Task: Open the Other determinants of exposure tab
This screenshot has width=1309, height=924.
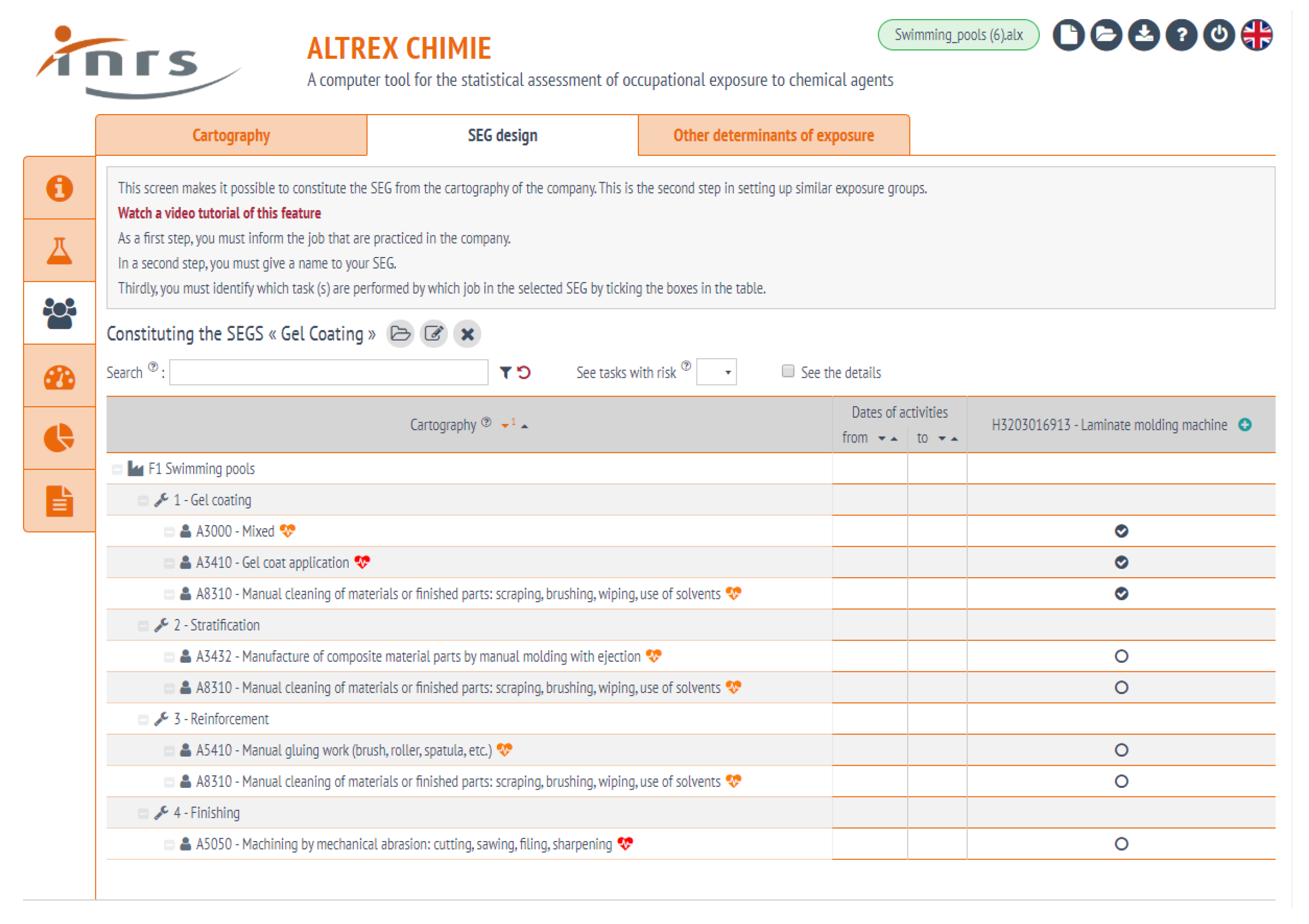Action: [x=773, y=136]
